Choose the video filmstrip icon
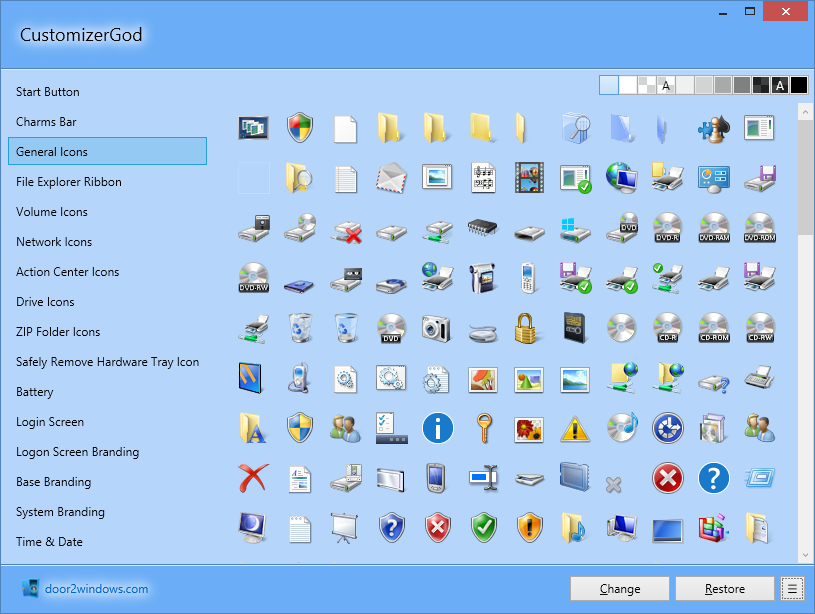The image size is (815, 614). coord(529,178)
